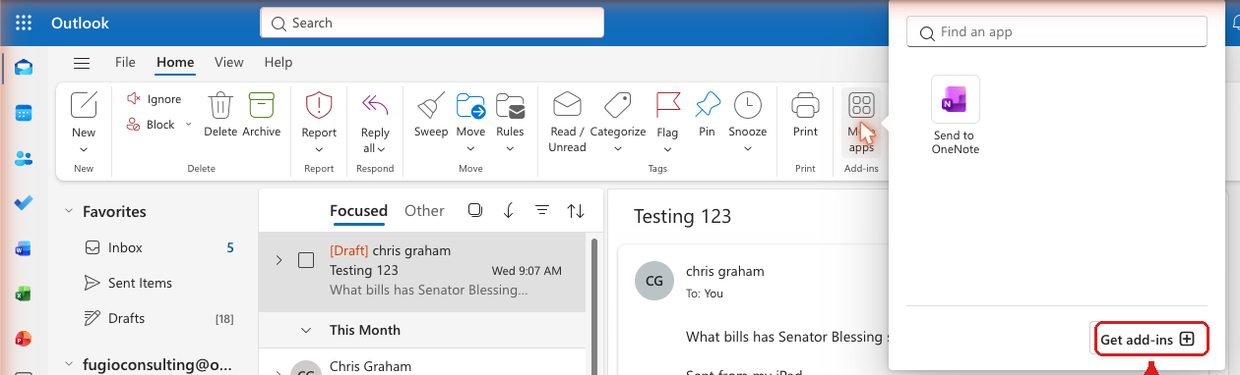Toggle the navigation pane hamburger button
The image size is (1240, 375).
click(82, 63)
